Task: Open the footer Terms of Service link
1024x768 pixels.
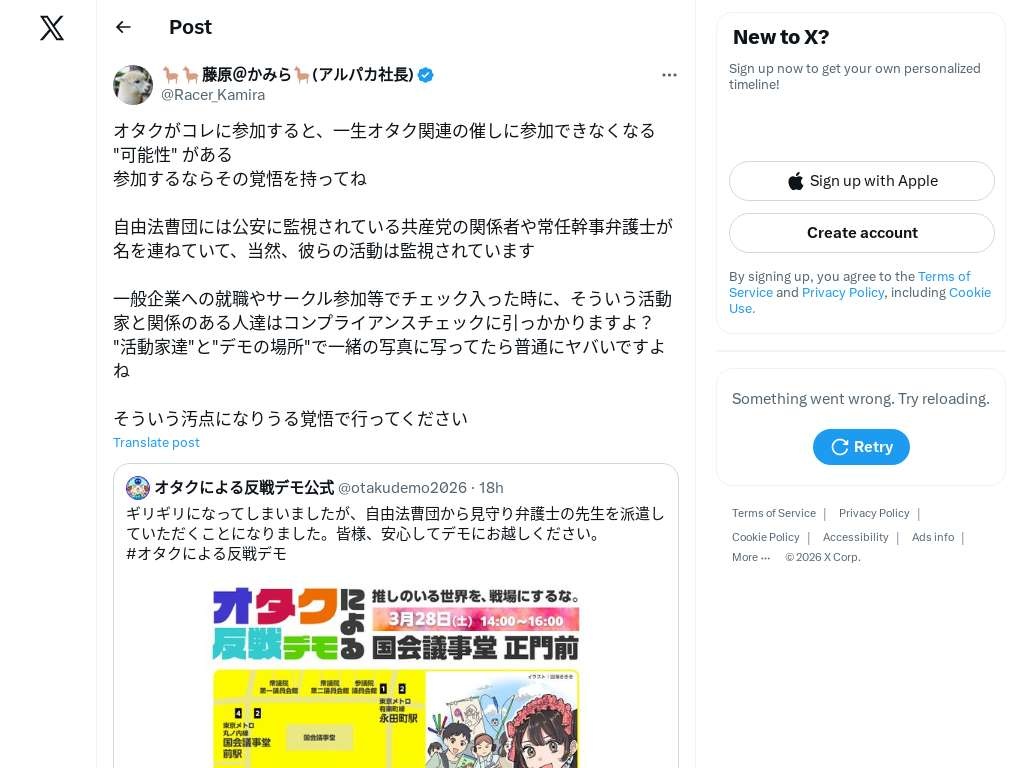Action: (x=773, y=513)
